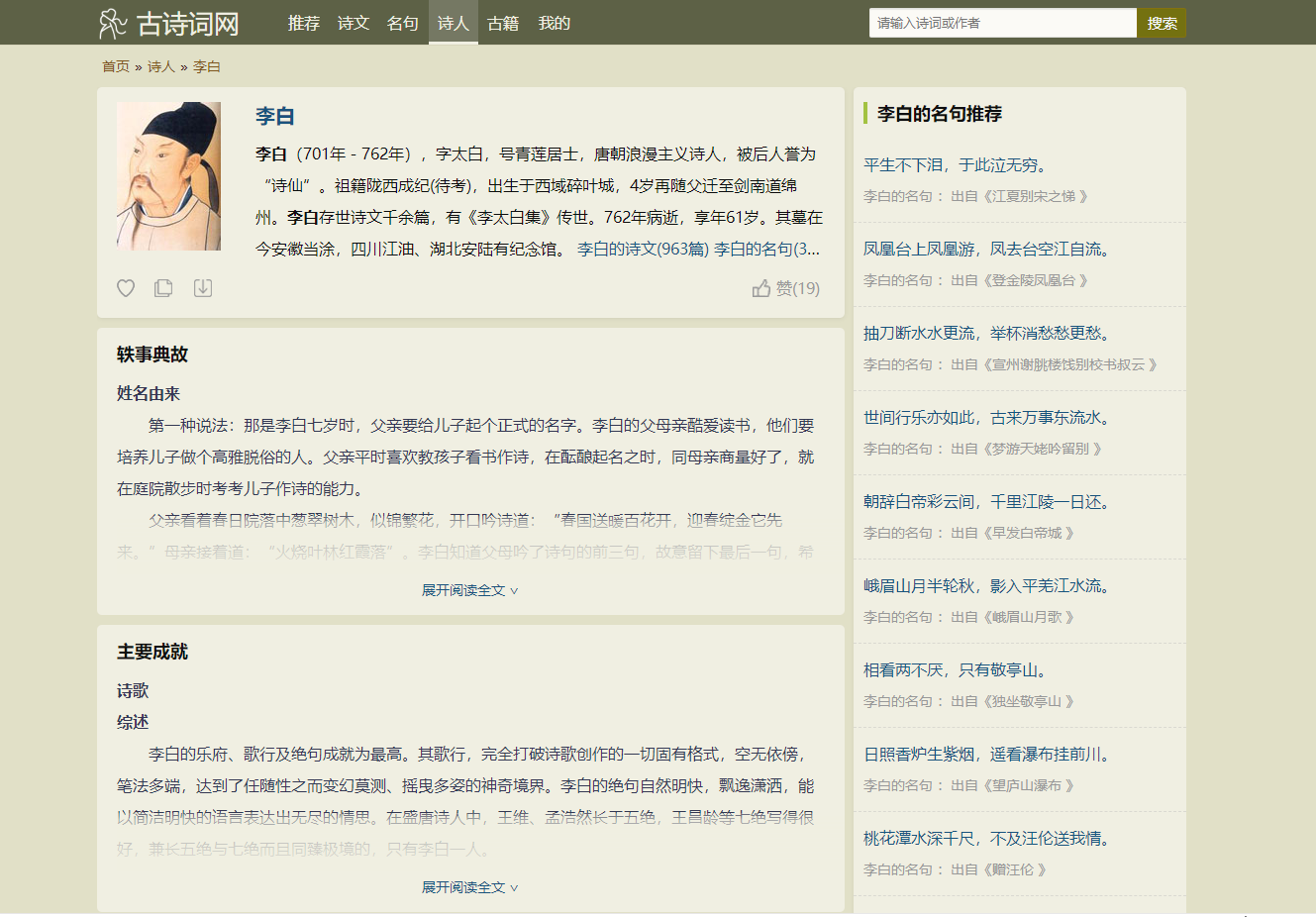This screenshot has width=1316, height=917.
Task: Expand 展开阅读全文 under 轶事典故
Action: click(470, 590)
